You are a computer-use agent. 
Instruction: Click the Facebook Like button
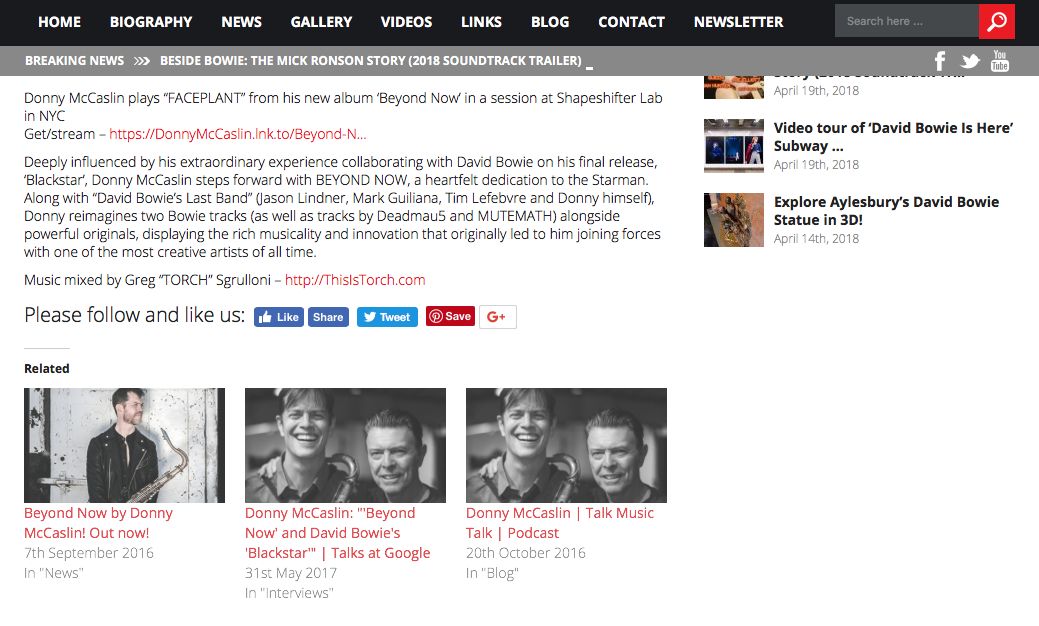(279, 317)
